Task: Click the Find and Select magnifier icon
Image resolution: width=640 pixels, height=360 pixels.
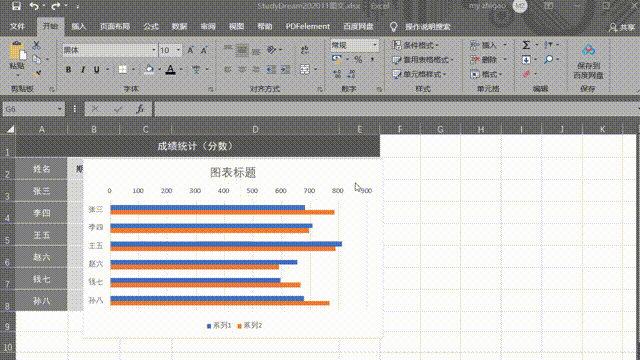Action: (x=549, y=60)
